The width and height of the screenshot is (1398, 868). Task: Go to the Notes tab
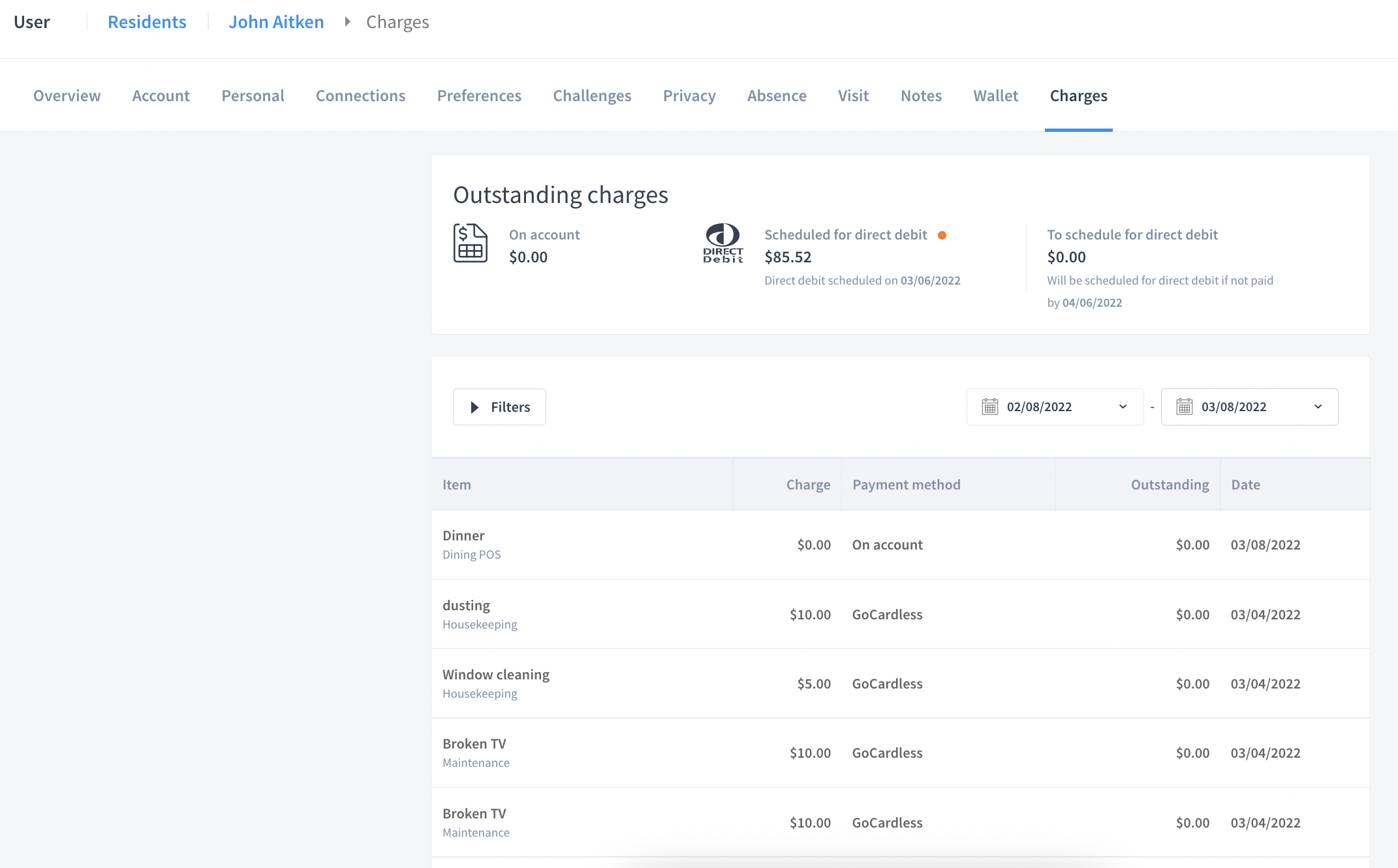922,96
